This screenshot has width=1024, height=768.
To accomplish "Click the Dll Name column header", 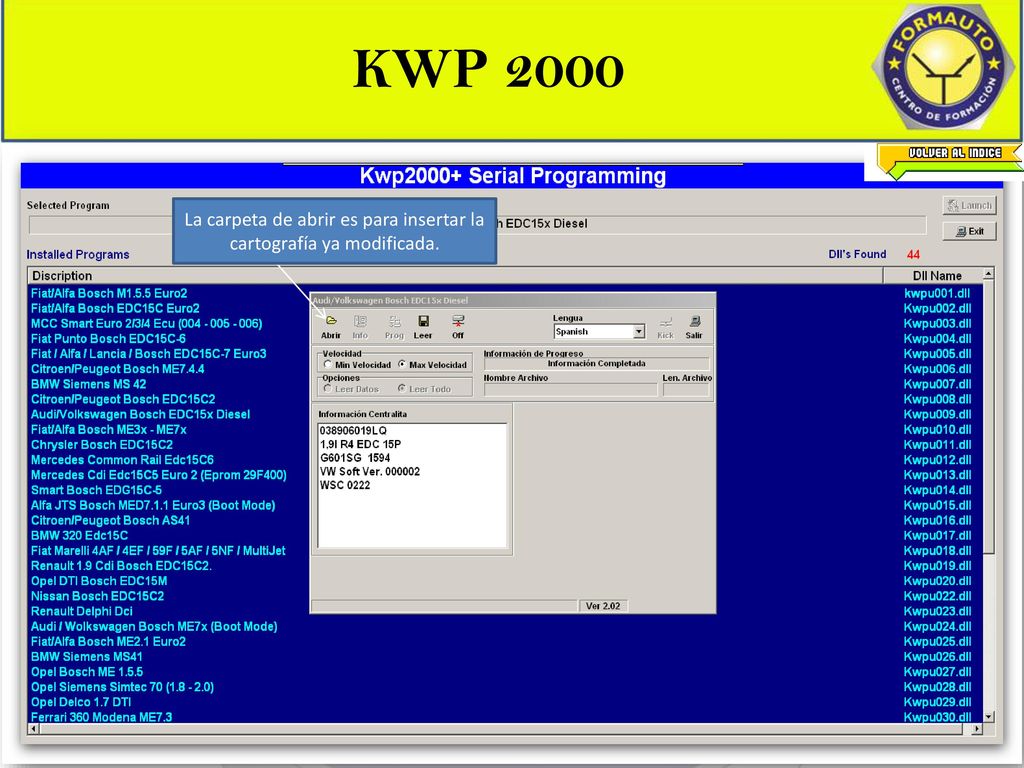I will point(933,276).
